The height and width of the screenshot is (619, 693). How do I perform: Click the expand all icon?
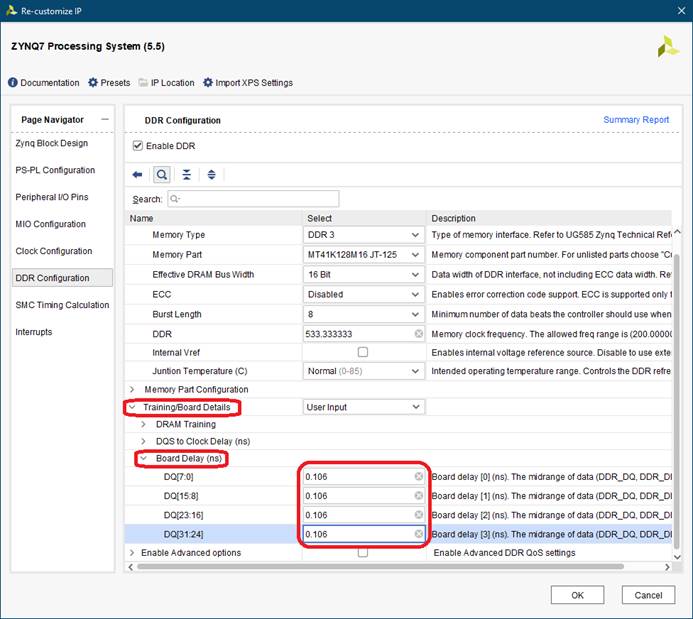[x=211, y=174]
